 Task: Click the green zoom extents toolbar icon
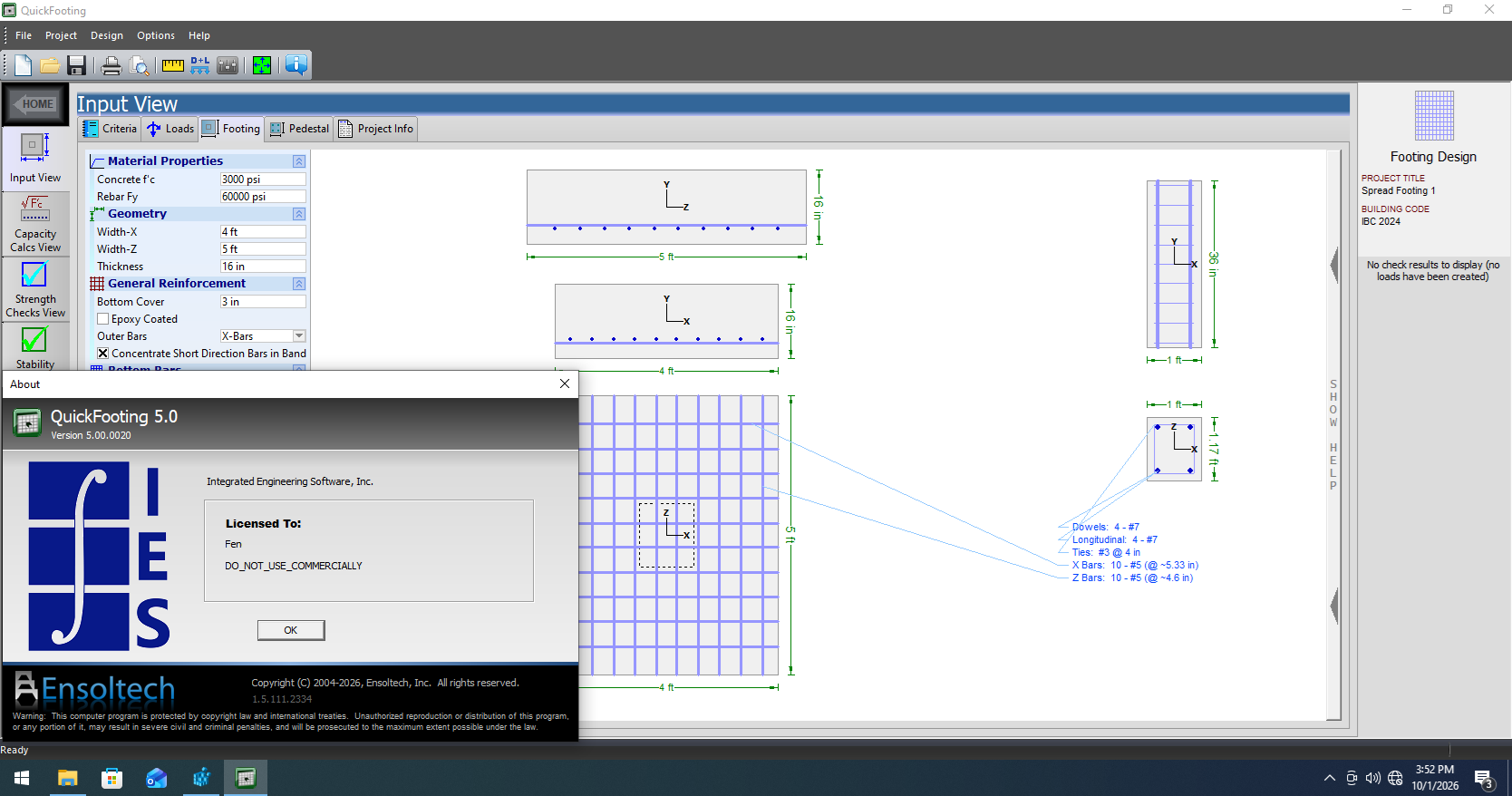click(x=262, y=65)
